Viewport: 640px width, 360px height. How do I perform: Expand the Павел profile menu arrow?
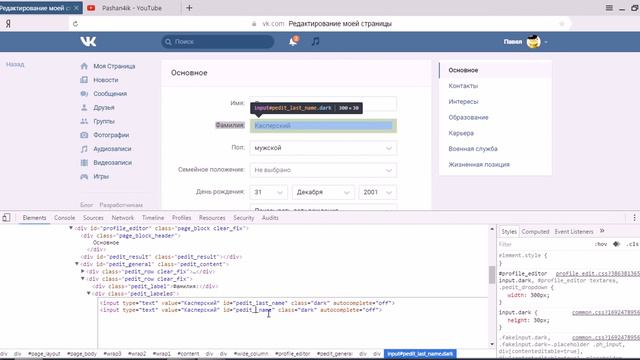point(546,42)
